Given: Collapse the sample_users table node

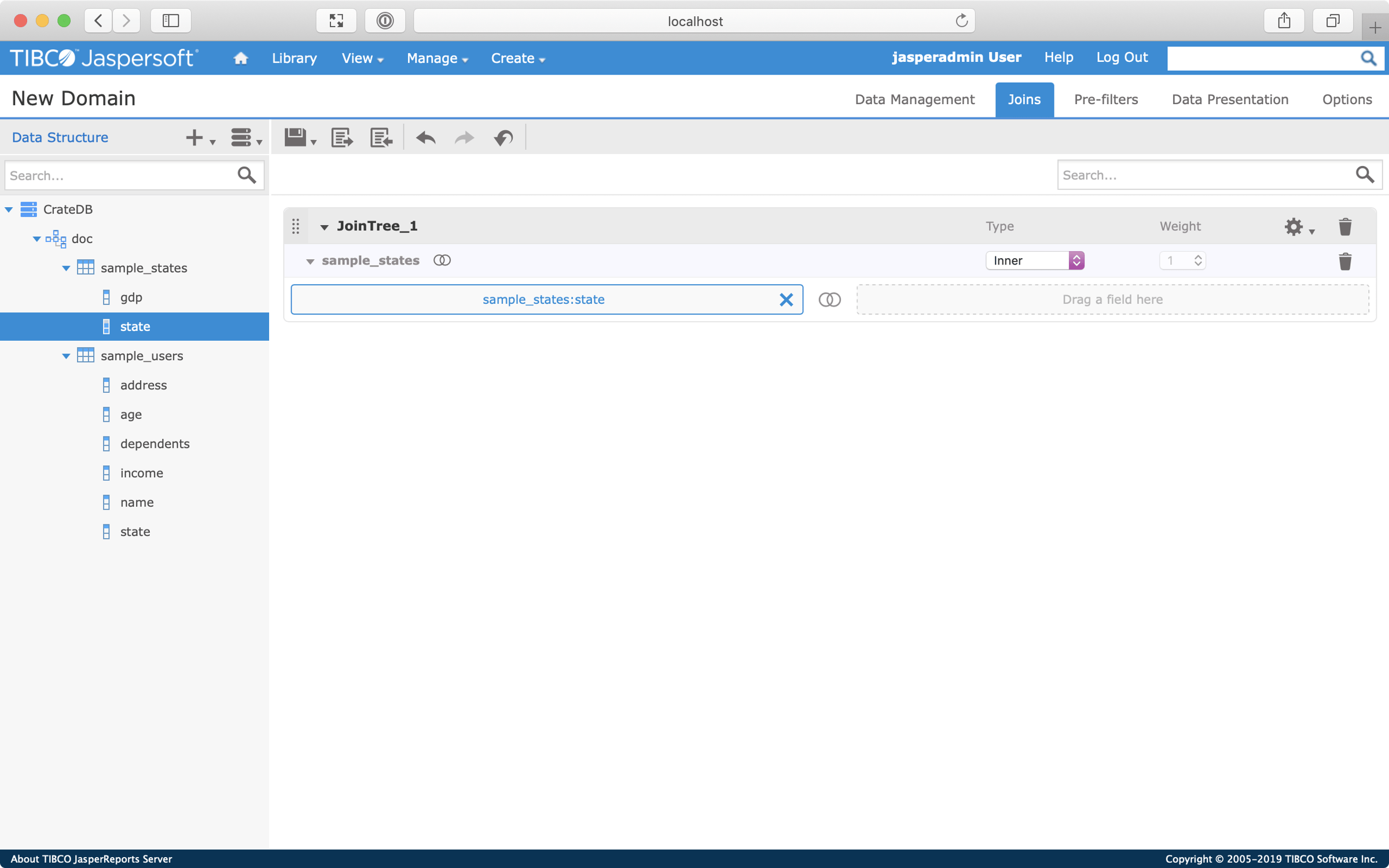Looking at the screenshot, I should tap(66, 356).
